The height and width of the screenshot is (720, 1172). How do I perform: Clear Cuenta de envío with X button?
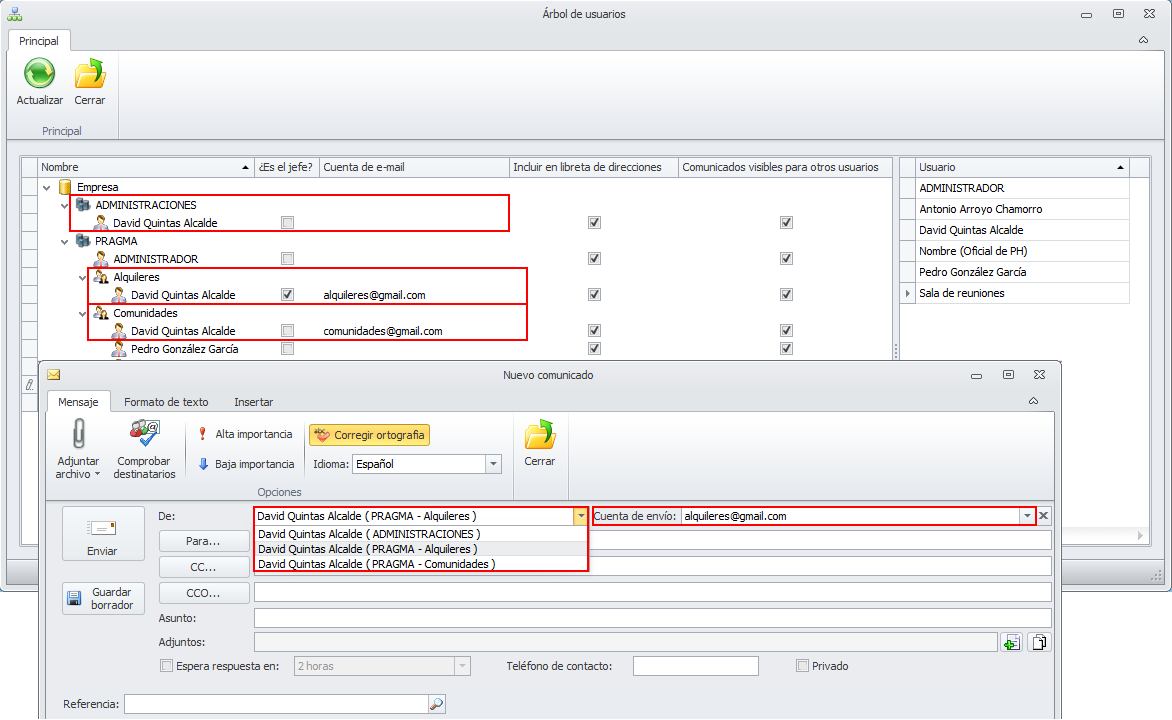tap(1044, 516)
